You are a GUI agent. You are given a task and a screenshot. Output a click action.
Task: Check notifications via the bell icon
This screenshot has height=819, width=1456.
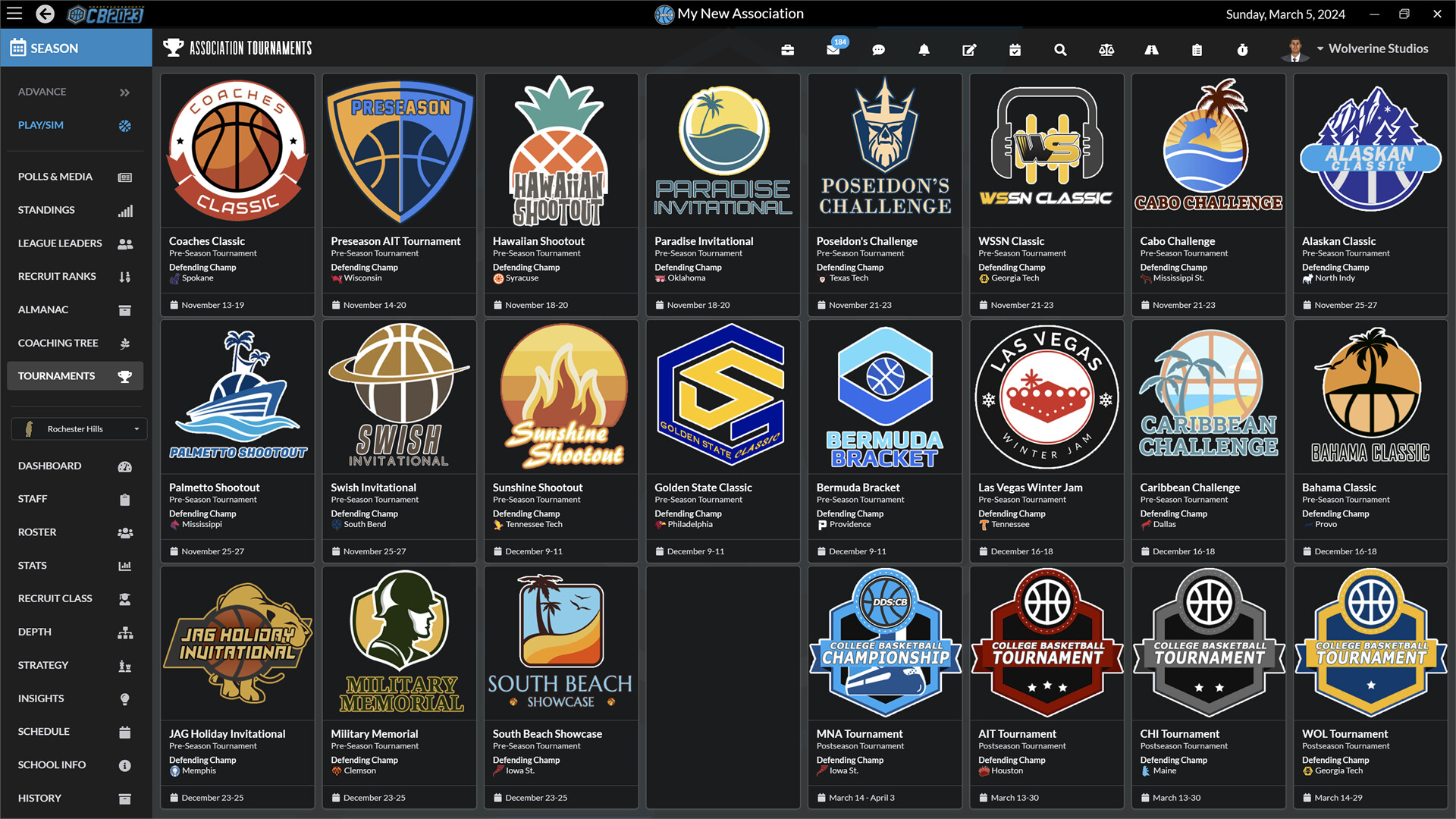click(x=924, y=49)
